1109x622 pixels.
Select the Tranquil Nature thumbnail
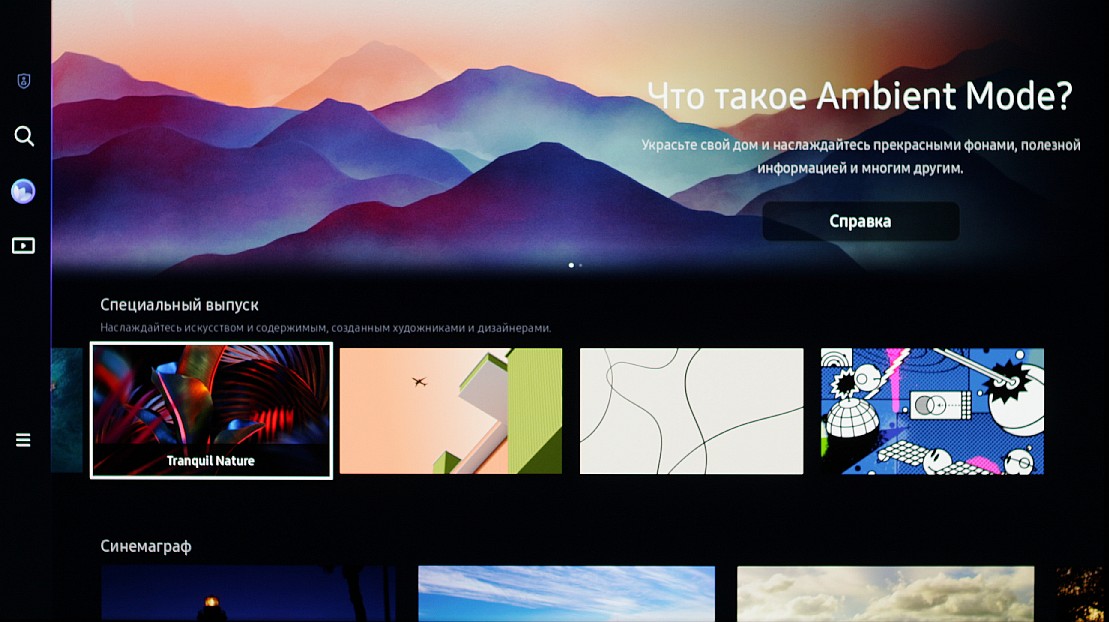click(211, 410)
